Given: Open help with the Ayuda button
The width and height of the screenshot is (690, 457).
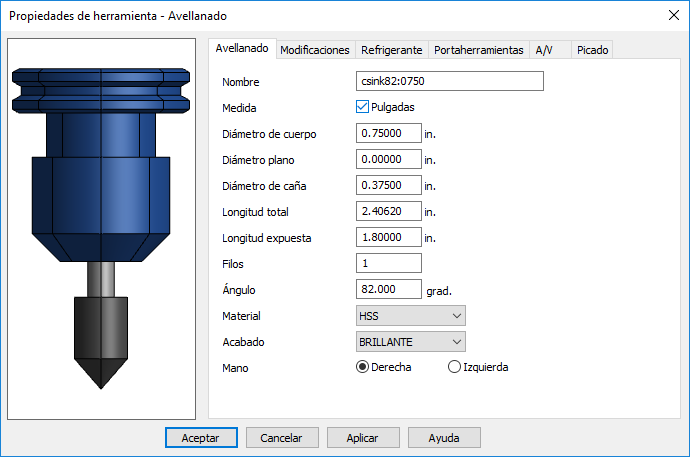Looking at the screenshot, I should tap(444, 438).
